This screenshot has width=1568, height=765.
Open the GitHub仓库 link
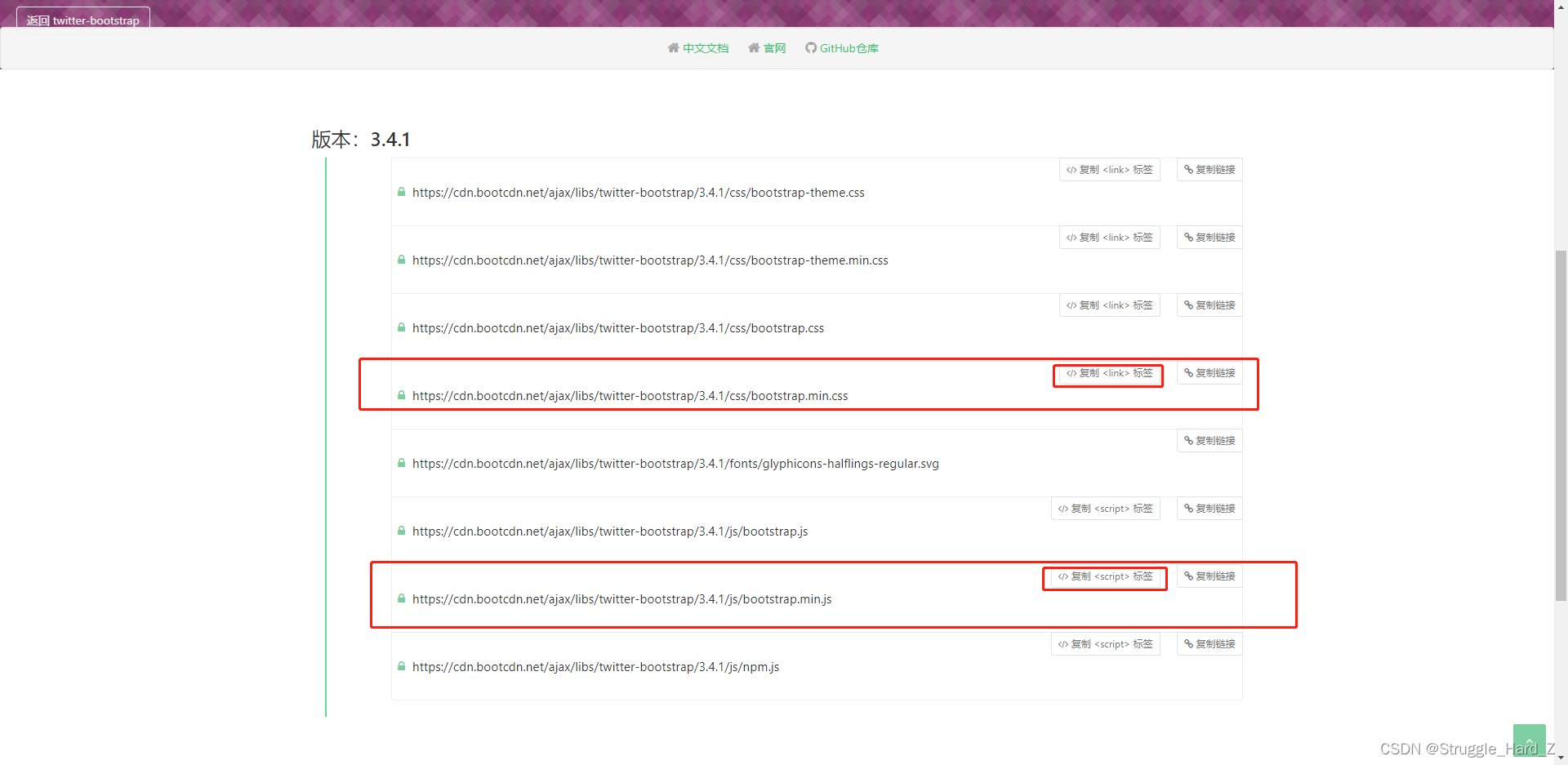click(849, 48)
